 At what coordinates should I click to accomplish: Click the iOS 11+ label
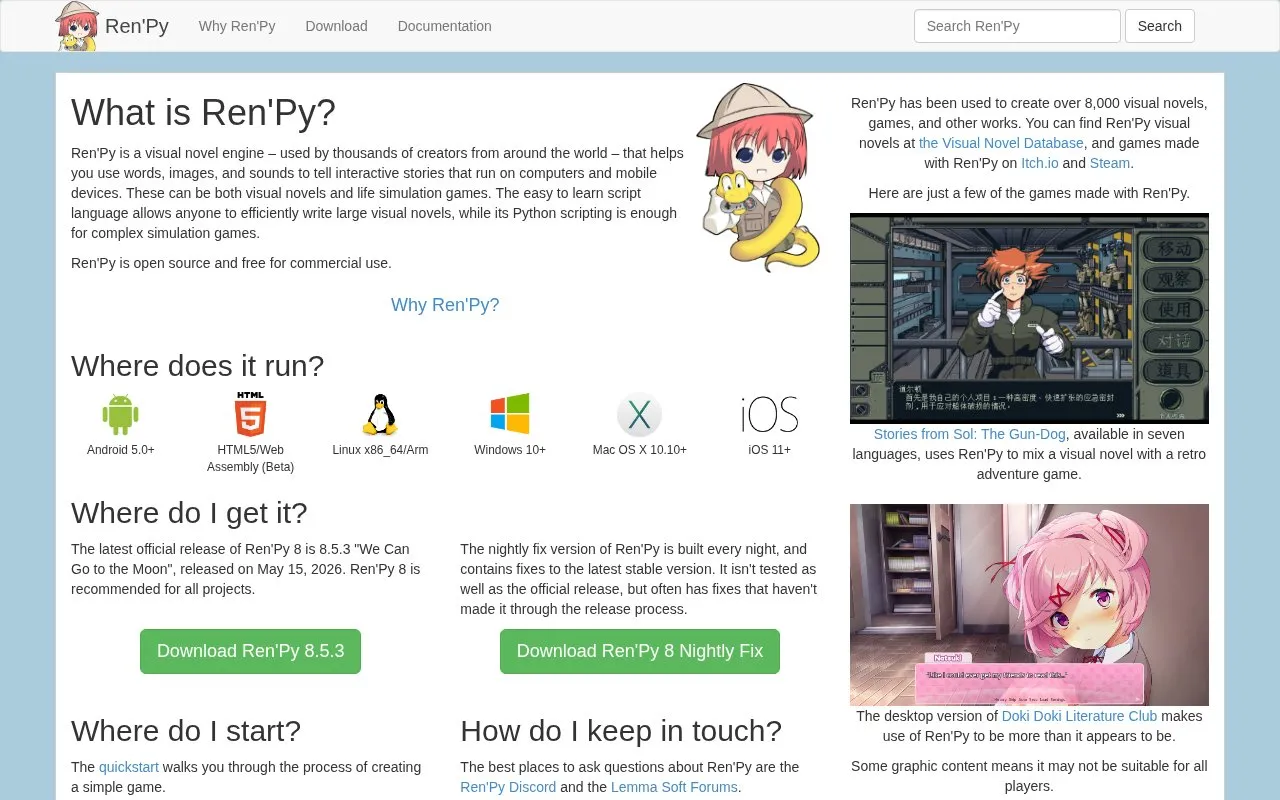point(770,450)
